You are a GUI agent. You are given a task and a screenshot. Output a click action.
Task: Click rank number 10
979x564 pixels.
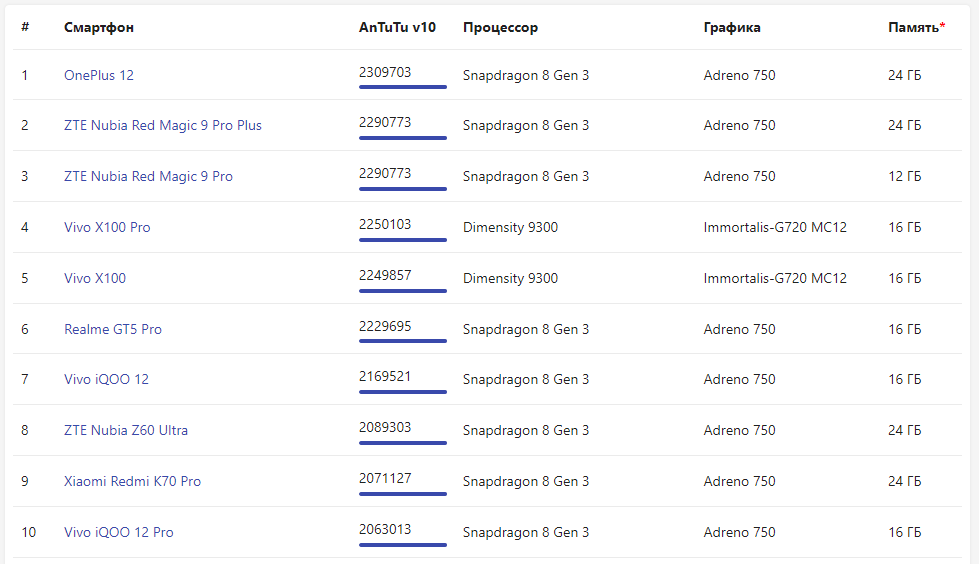click(29, 532)
